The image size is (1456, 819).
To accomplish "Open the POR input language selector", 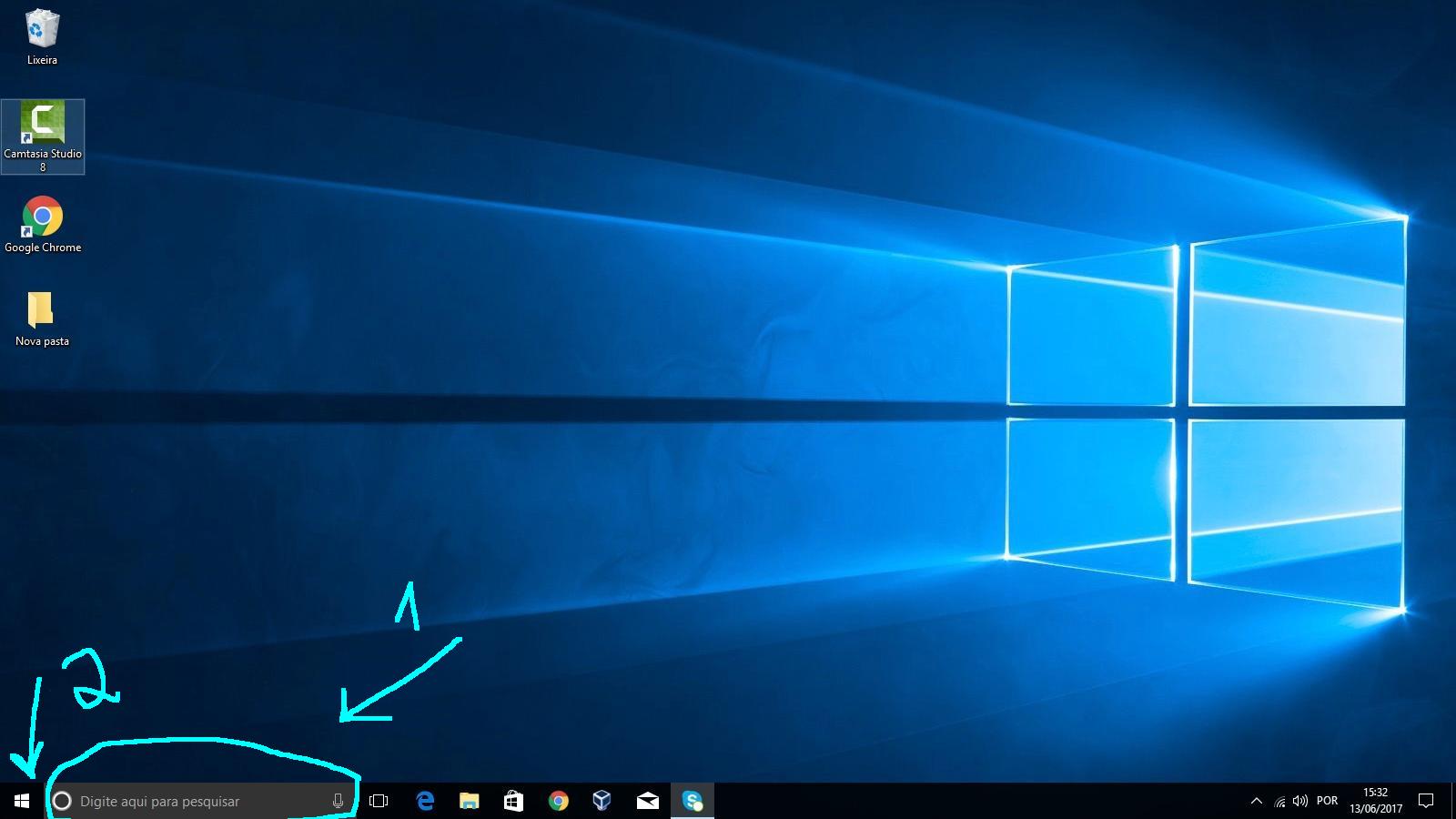I will pyautogui.click(x=1327, y=801).
